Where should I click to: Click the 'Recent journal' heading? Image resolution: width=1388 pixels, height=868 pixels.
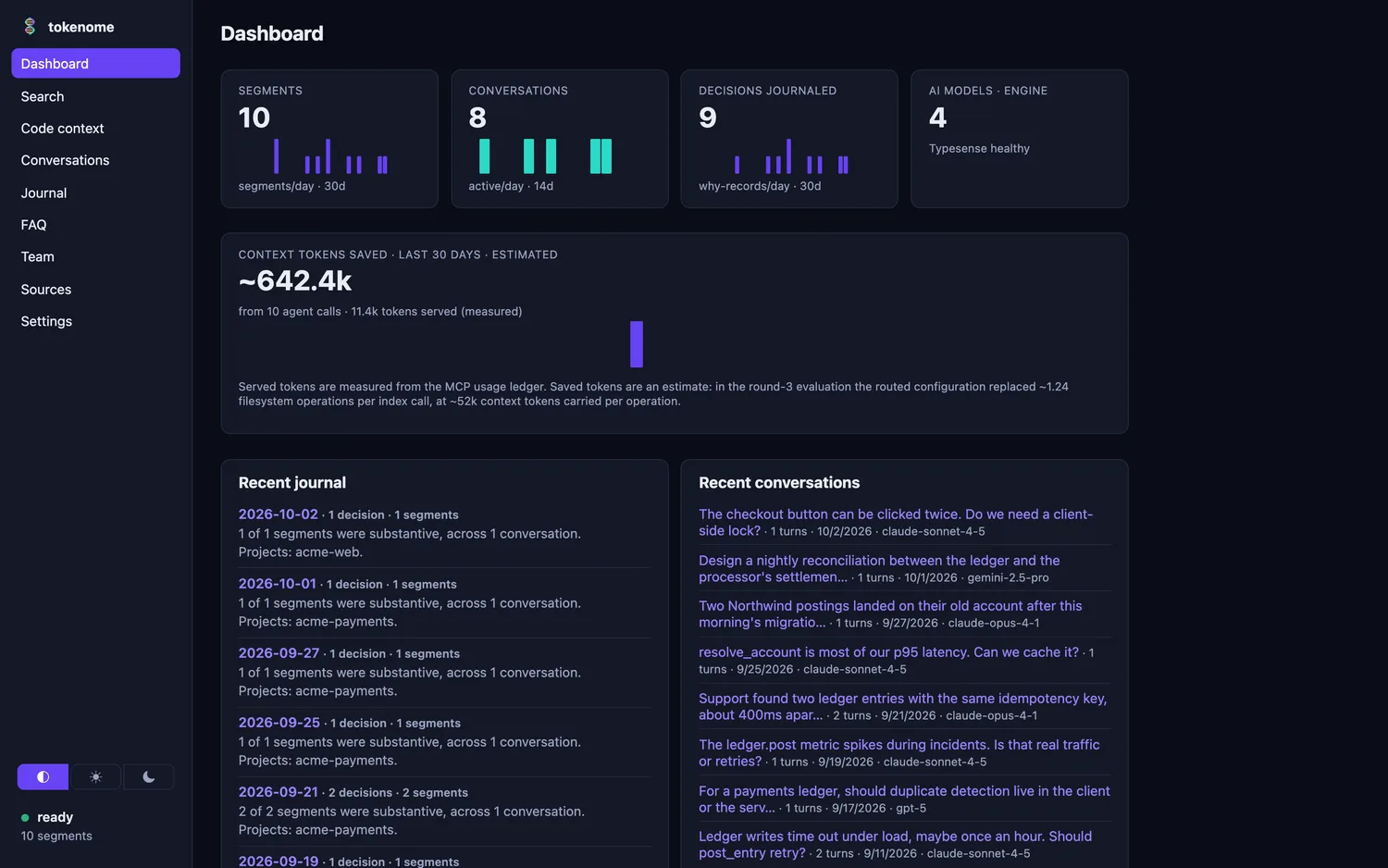pyautogui.click(x=292, y=483)
